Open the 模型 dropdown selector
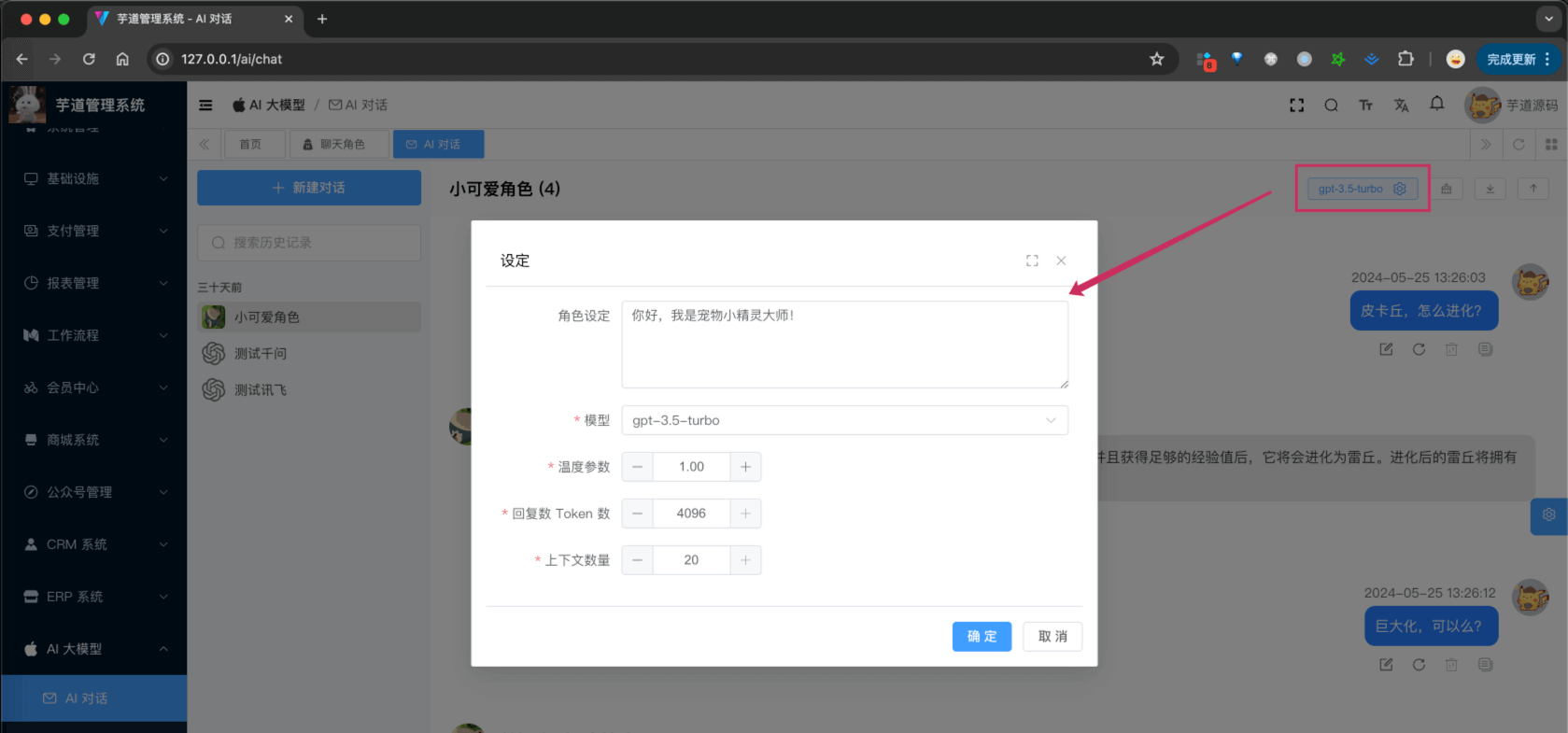 (844, 420)
